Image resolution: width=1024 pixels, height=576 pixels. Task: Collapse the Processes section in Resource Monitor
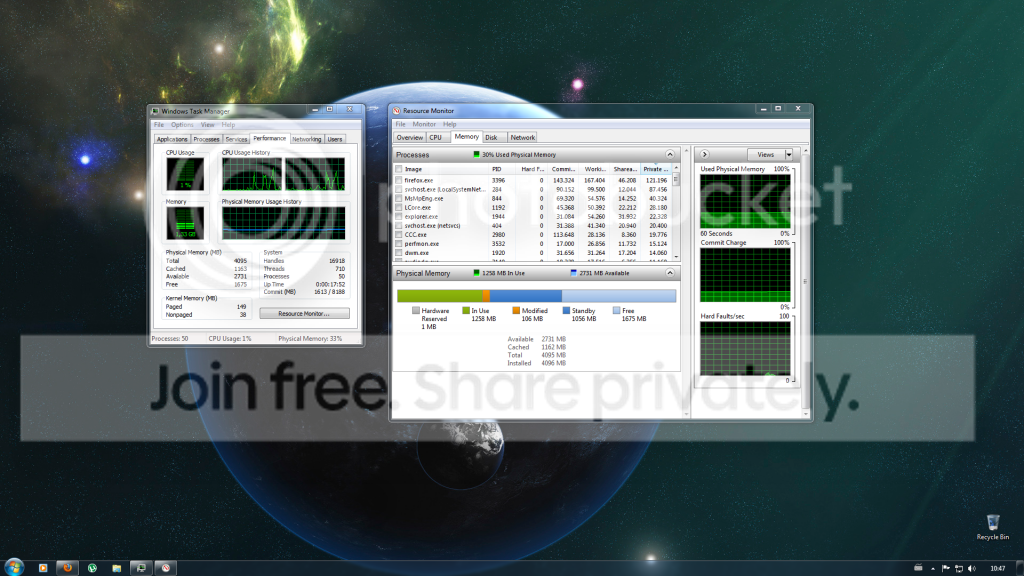pyautogui.click(x=670, y=155)
